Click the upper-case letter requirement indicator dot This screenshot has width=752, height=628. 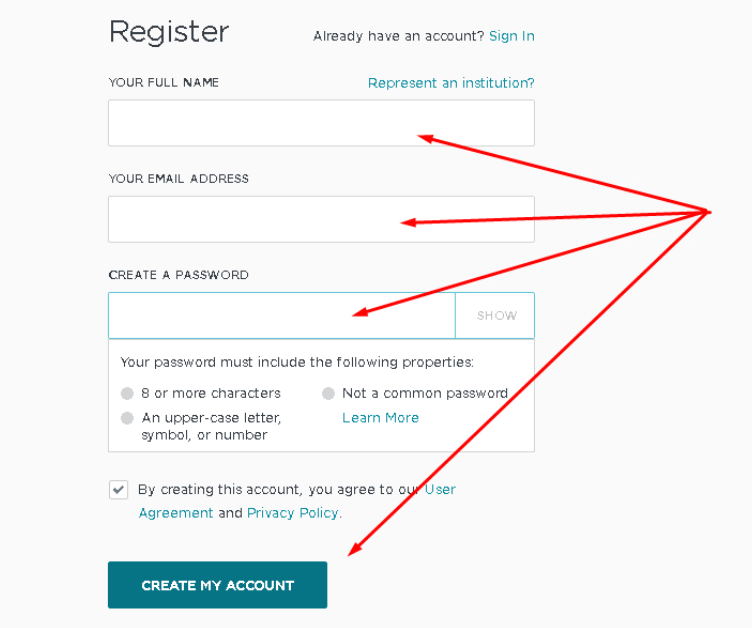127,418
